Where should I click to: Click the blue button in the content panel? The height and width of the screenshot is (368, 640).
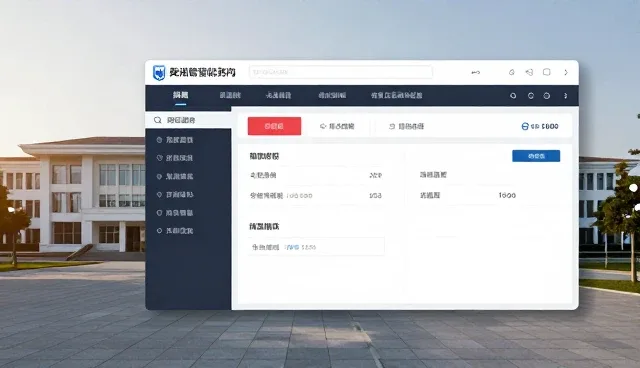(x=536, y=156)
